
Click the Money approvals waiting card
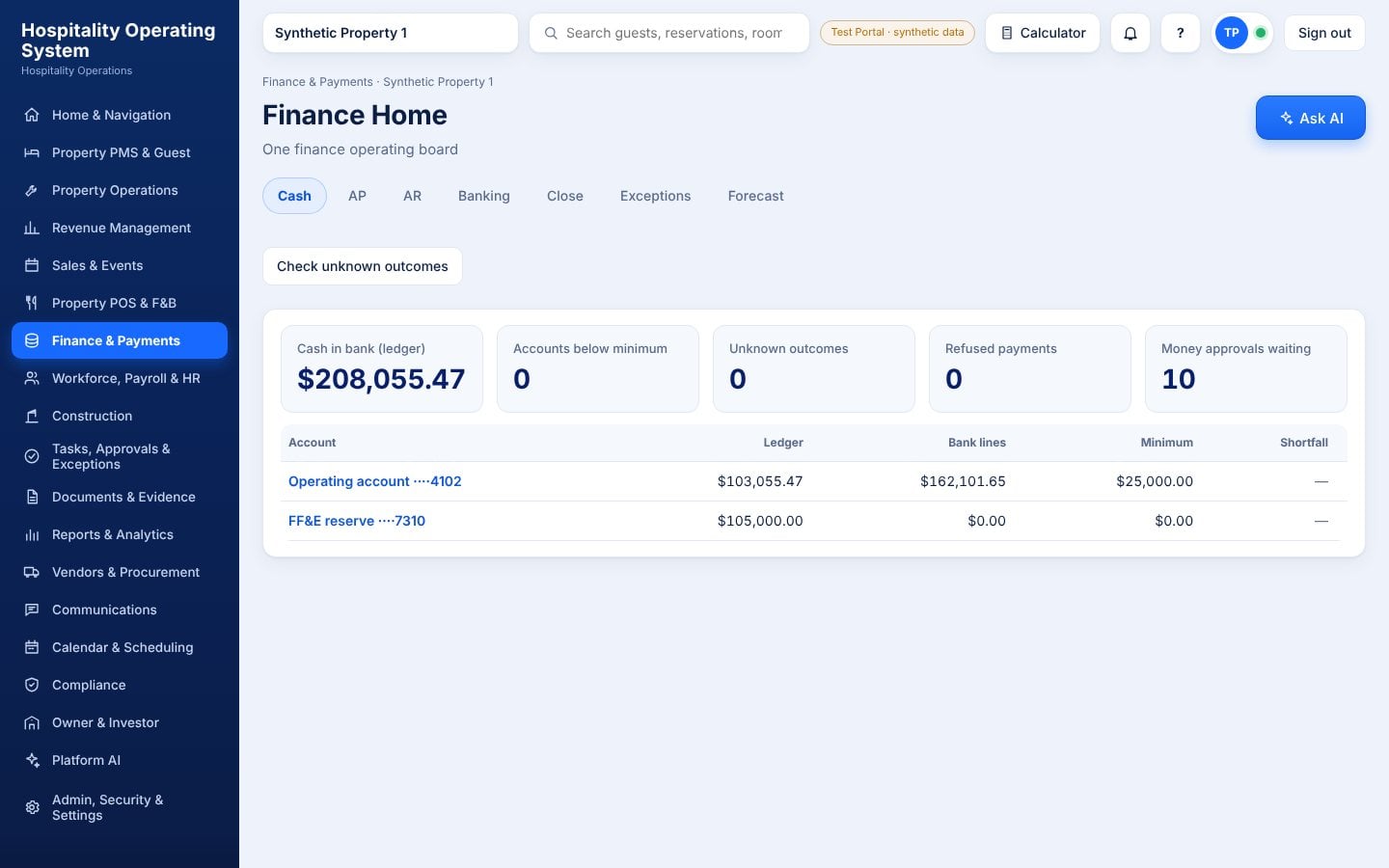coord(1246,368)
